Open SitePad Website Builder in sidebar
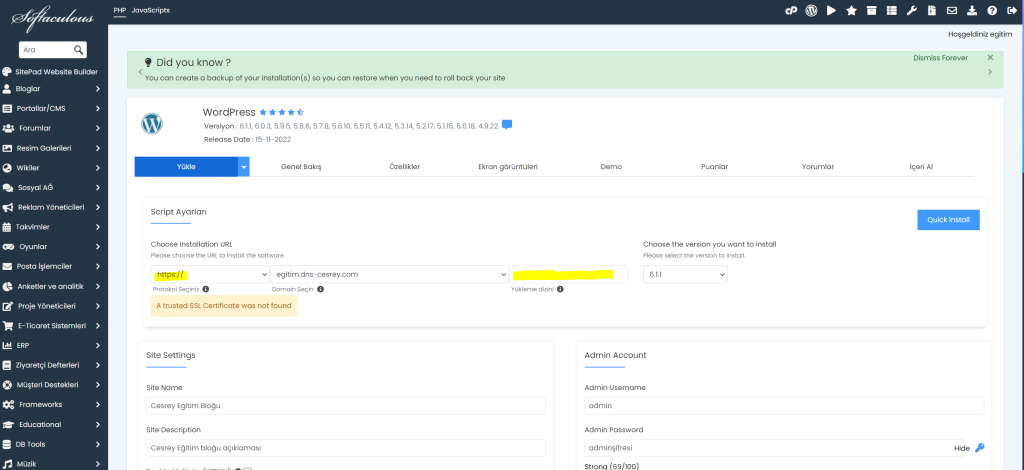This screenshot has height=470, width=1024. pos(50,72)
